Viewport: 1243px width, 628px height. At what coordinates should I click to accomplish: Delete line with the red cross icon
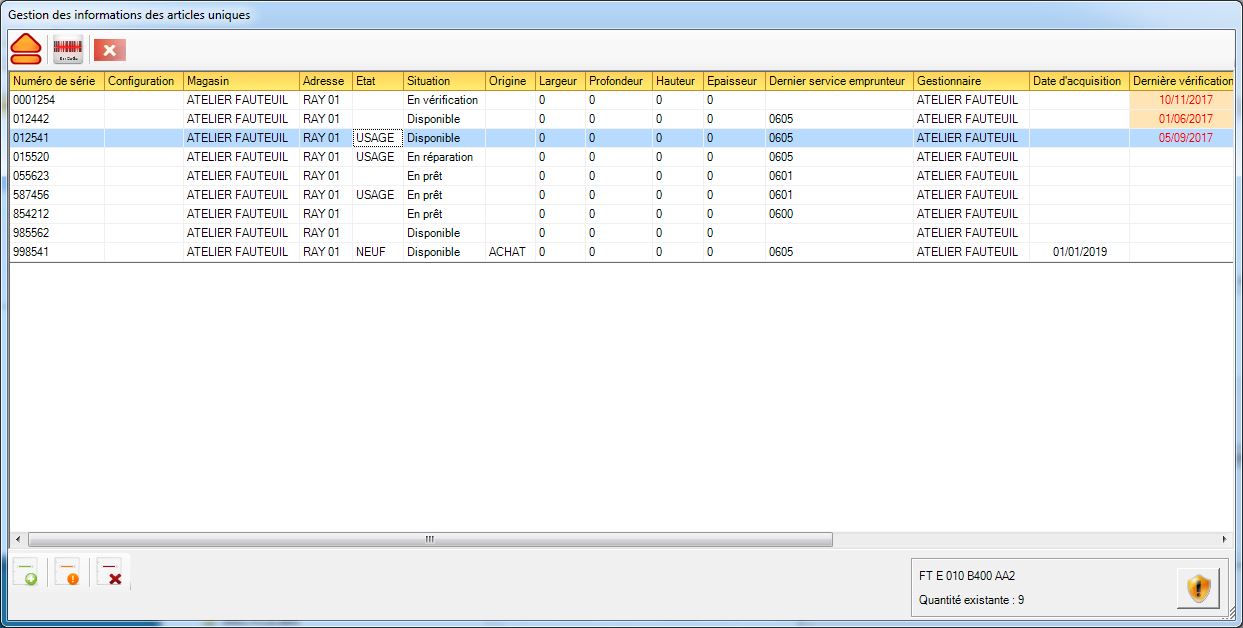[110, 573]
